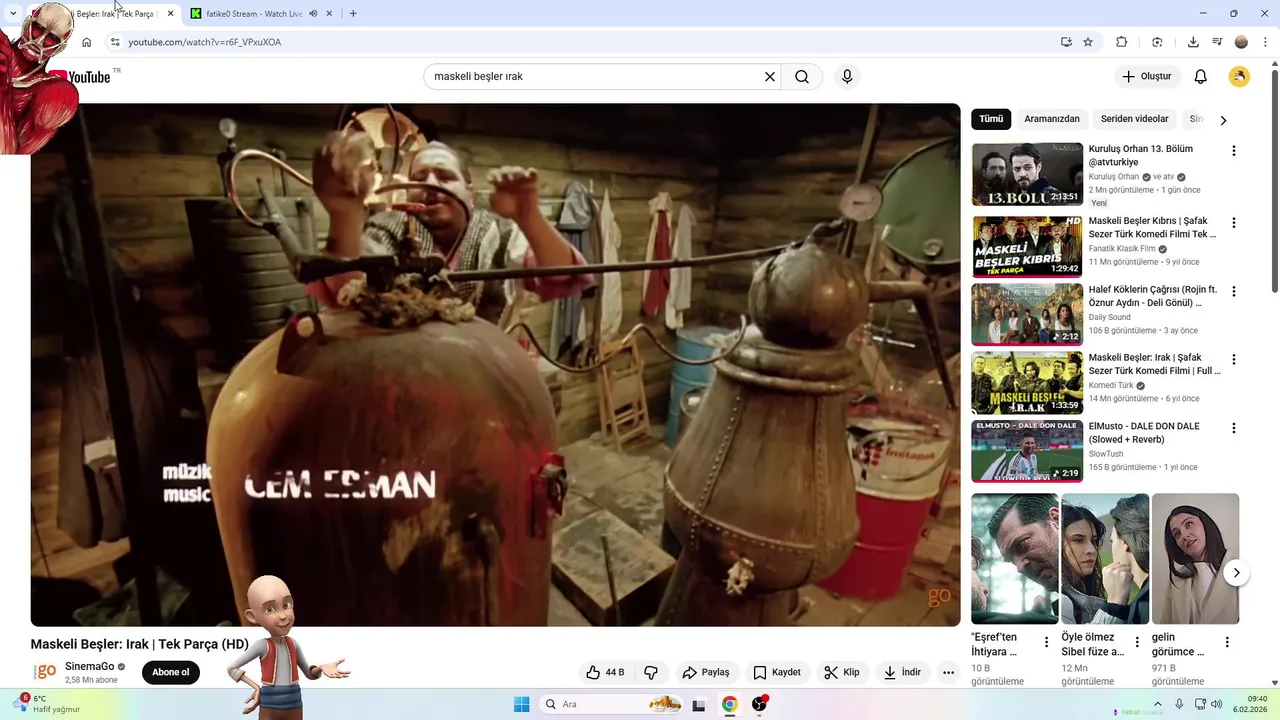Open Maskeli Beşler Kıbrıs thumbnail
Screen dimensions: 1280x720
pos(1027,246)
